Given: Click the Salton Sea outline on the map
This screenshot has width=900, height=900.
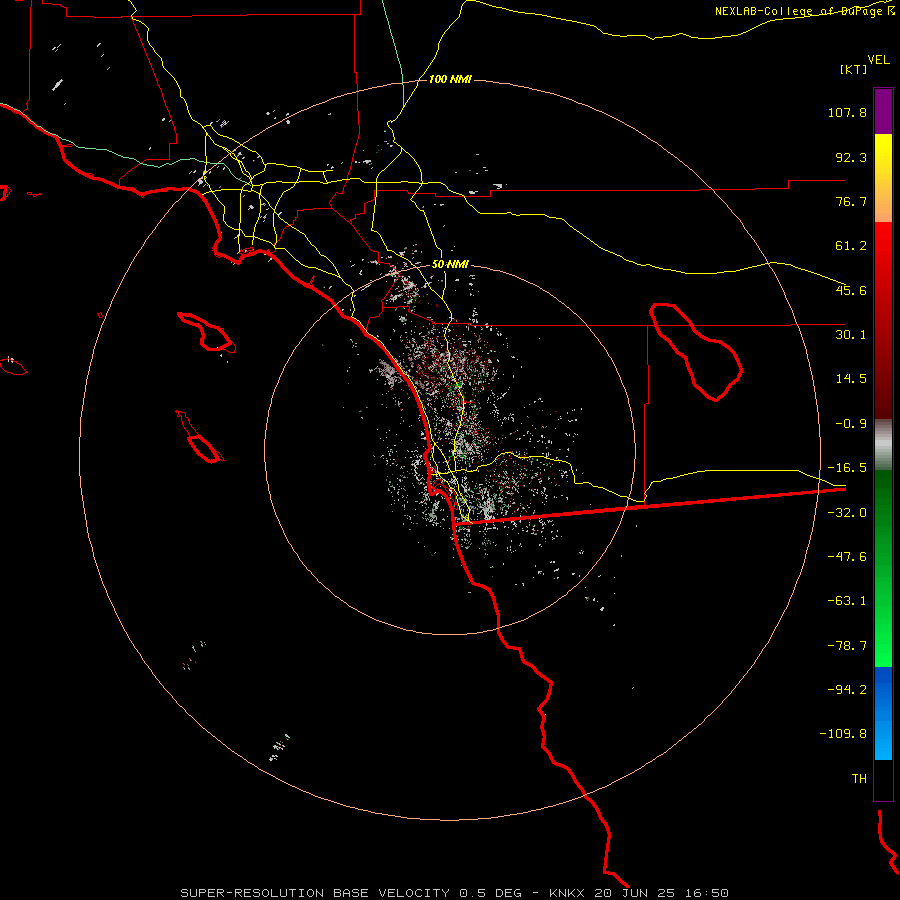Looking at the screenshot, I should [x=696, y=351].
